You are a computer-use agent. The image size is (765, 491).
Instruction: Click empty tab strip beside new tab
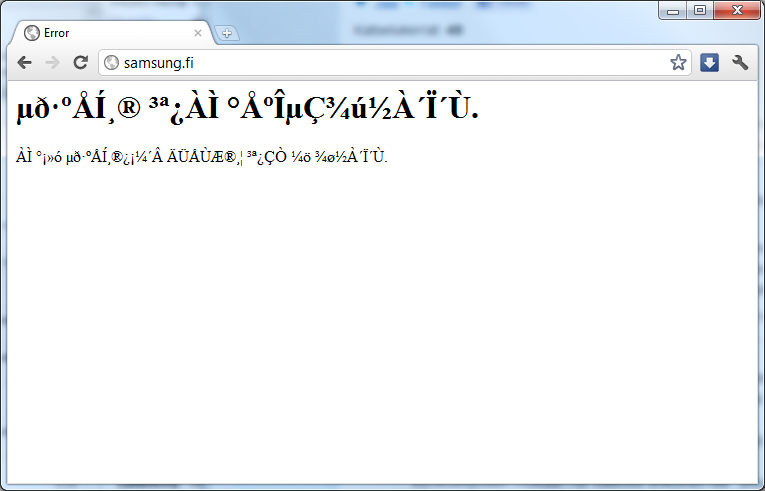coord(450,33)
